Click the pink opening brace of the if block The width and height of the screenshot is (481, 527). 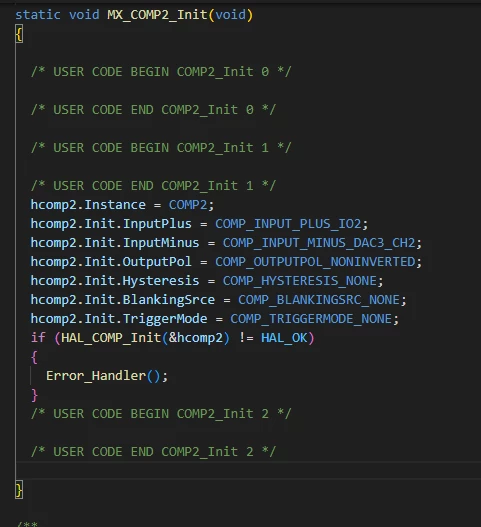point(34,357)
